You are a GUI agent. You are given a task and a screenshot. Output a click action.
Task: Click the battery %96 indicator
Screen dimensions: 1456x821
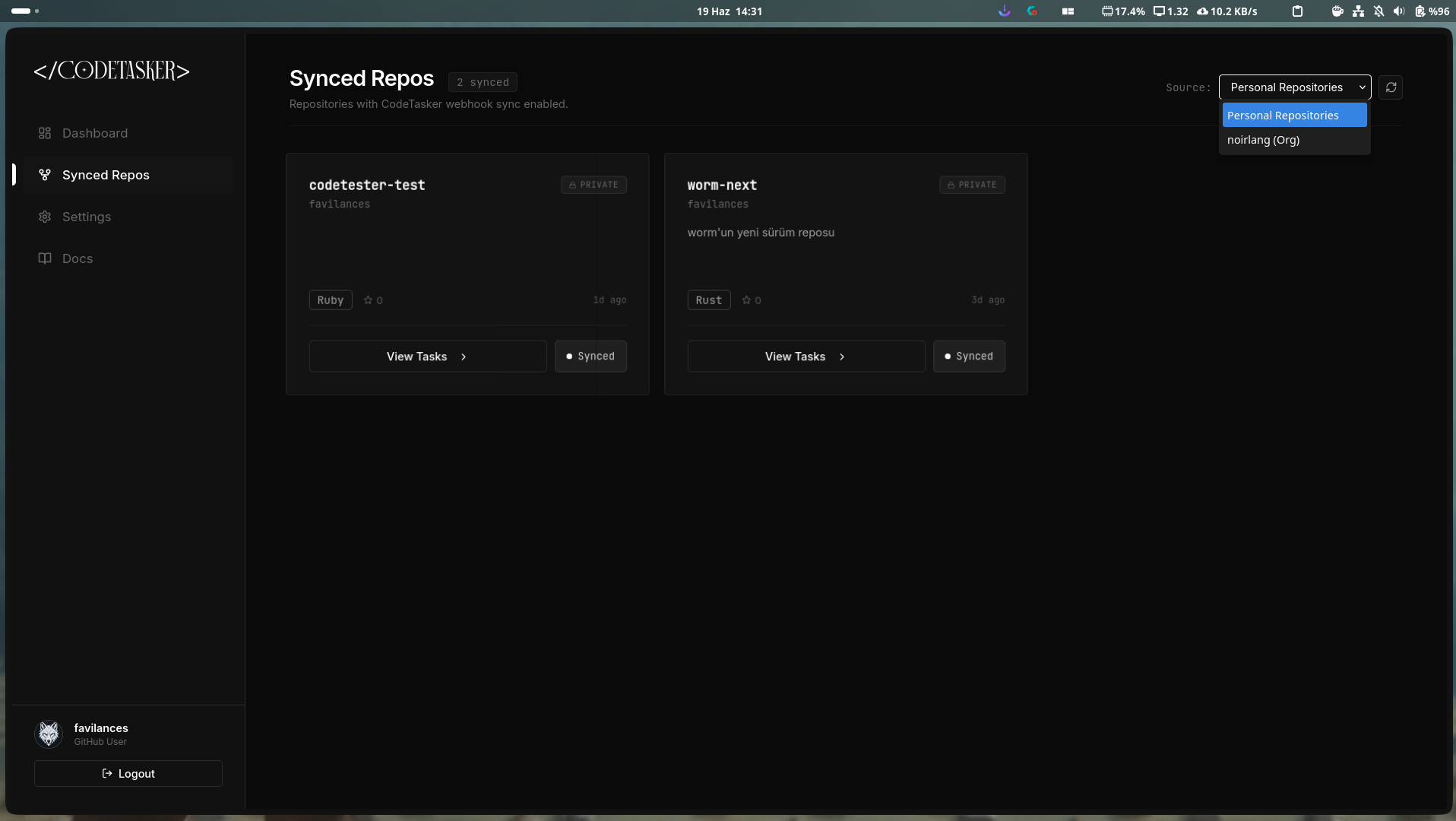coord(1432,11)
